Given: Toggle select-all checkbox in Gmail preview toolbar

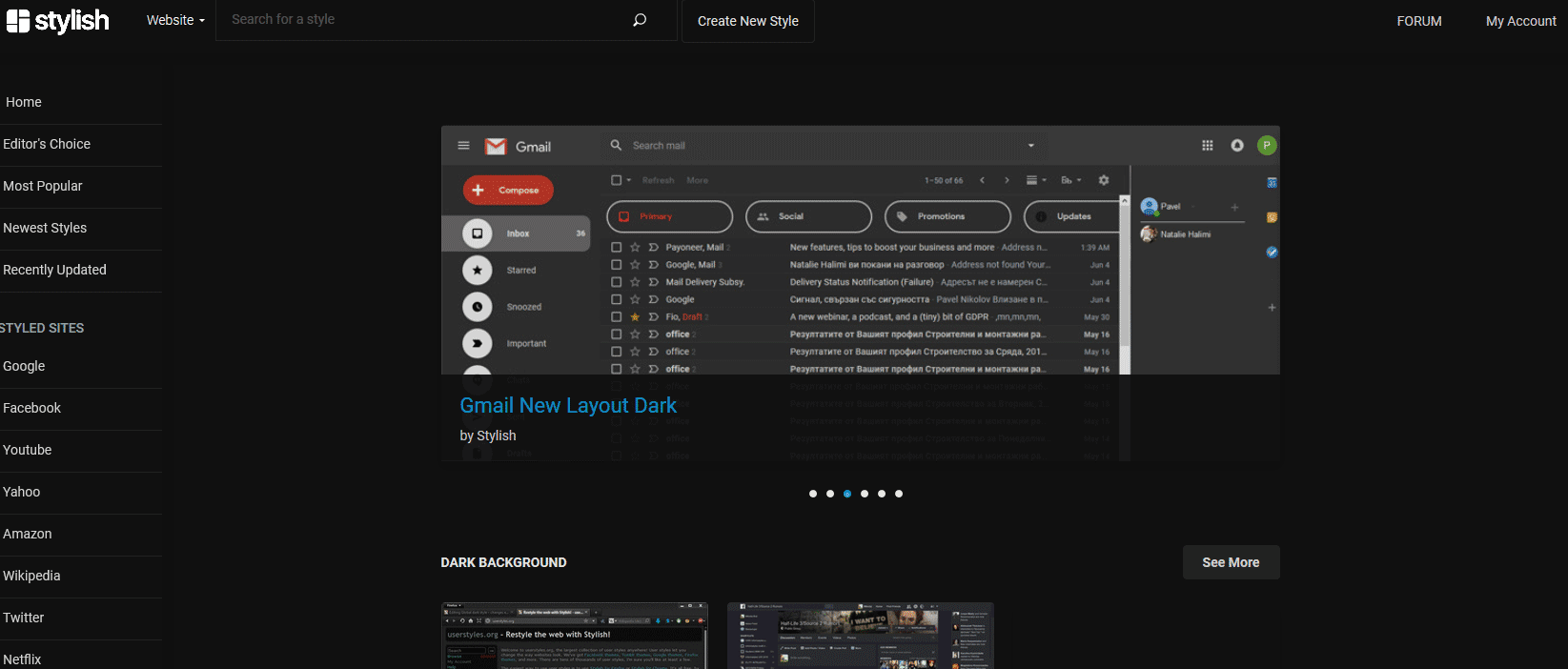Looking at the screenshot, I should (x=617, y=180).
